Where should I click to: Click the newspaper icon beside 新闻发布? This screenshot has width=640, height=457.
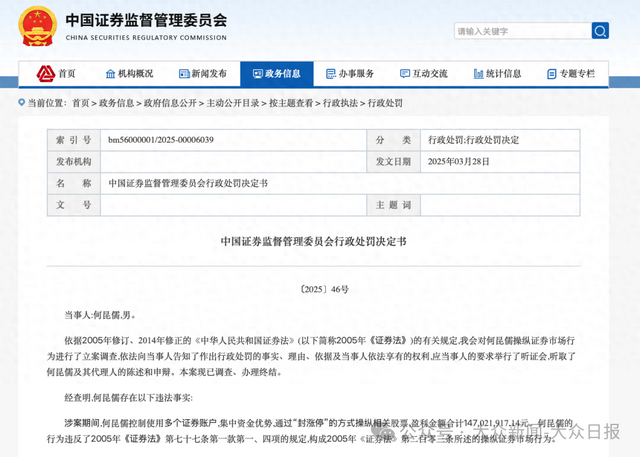click(x=184, y=74)
